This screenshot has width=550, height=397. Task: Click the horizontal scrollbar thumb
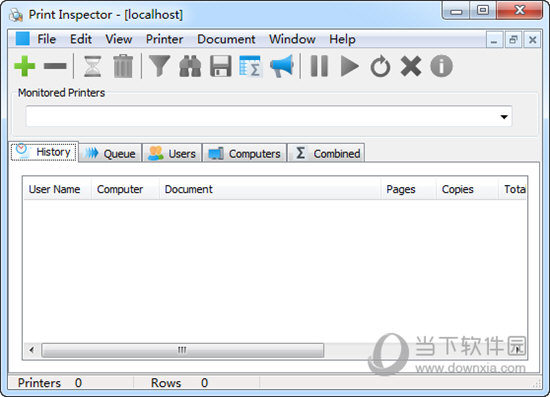(182, 350)
